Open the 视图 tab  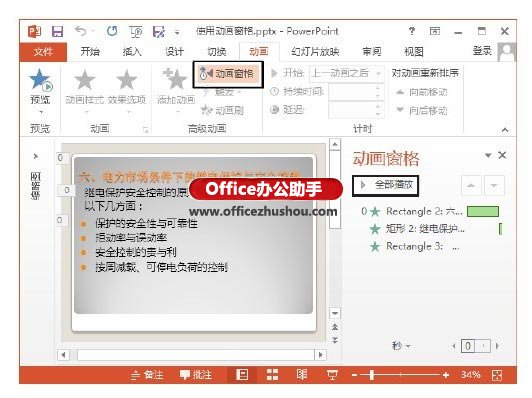click(414, 52)
